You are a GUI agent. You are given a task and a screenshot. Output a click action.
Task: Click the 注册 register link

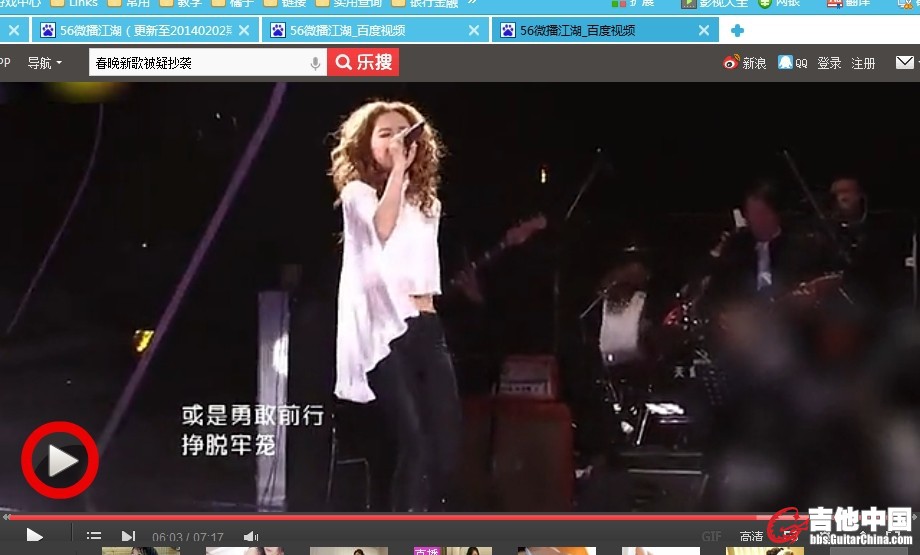[x=863, y=63]
